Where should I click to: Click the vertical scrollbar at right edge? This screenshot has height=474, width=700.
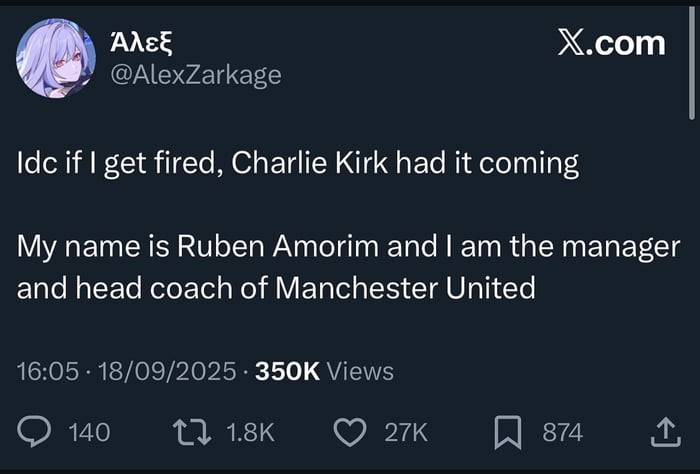(x=689, y=60)
